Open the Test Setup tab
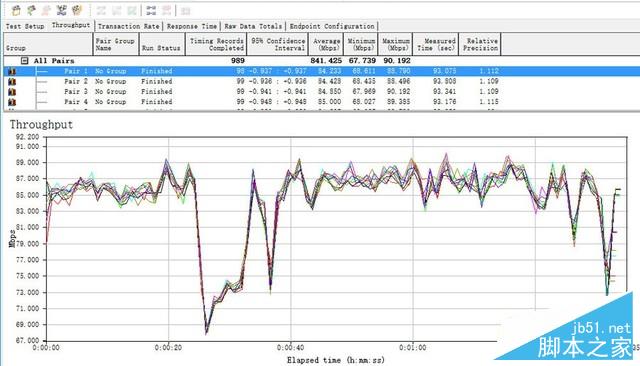This screenshot has height=366, width=640. (25, 26)
